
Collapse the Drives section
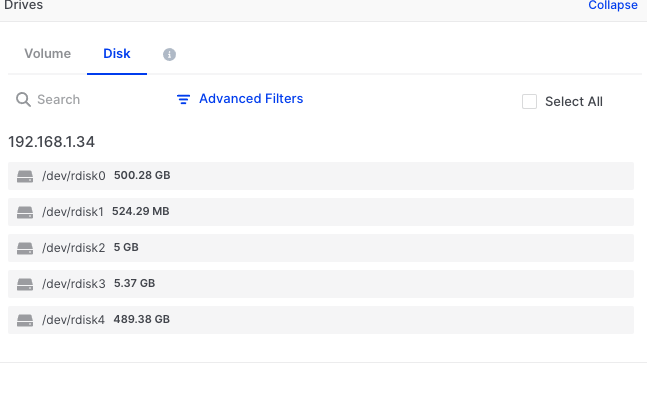[x=613, y=5]
